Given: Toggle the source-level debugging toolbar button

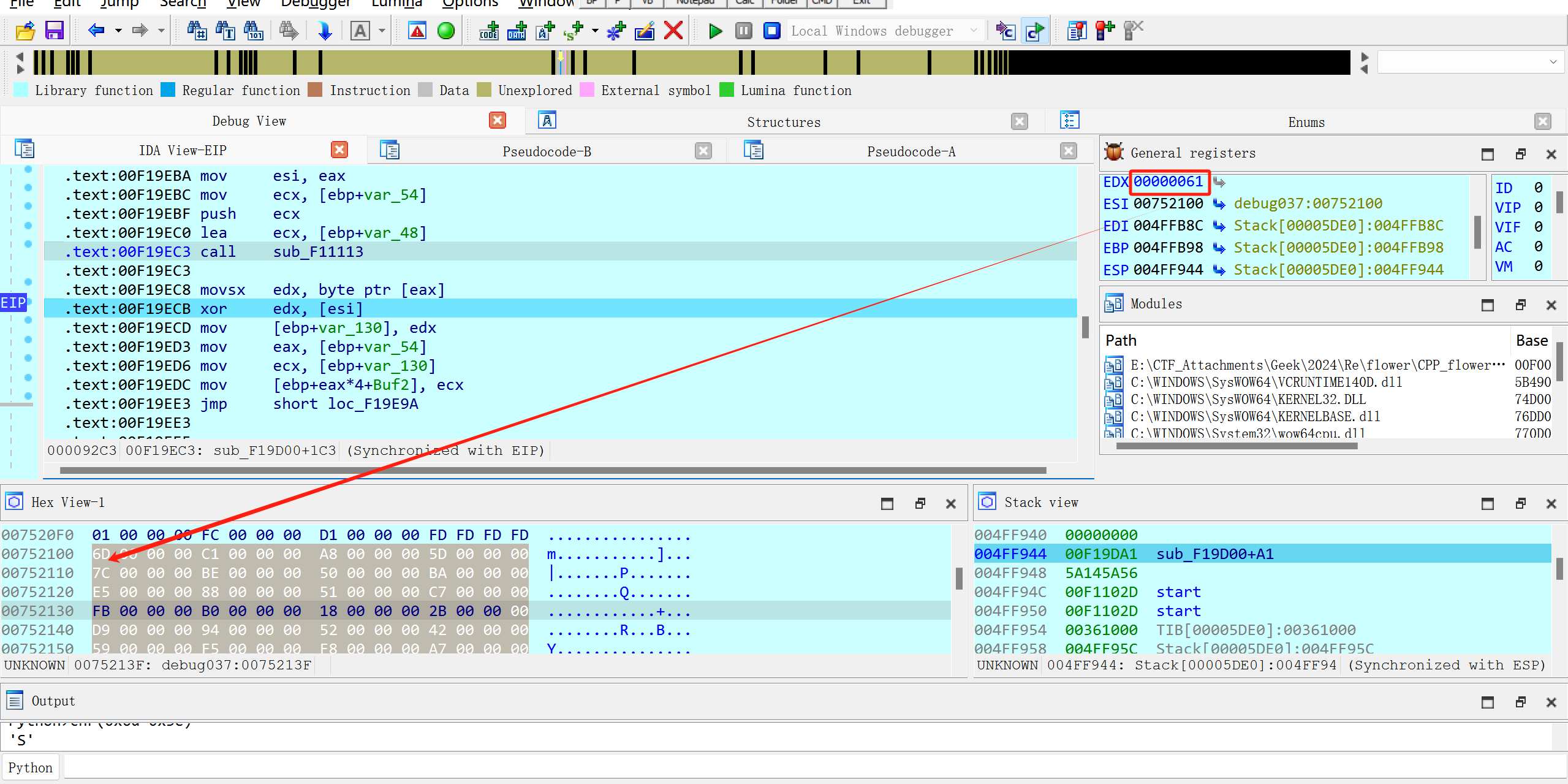Looking at the screenshot, I should point(1035,30).
